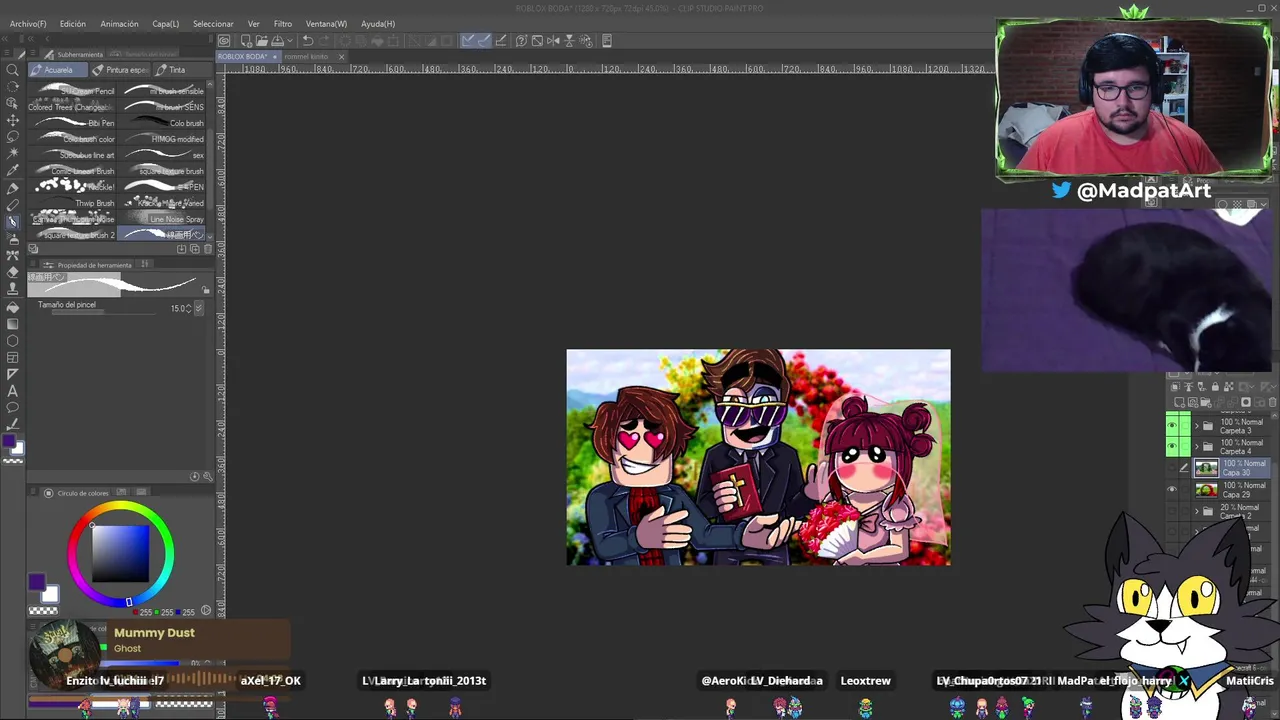This screenshot has height=720, width=1280.
Task: Toggle brush size lock icon in tool property
Action: click(x=206, y=291)
